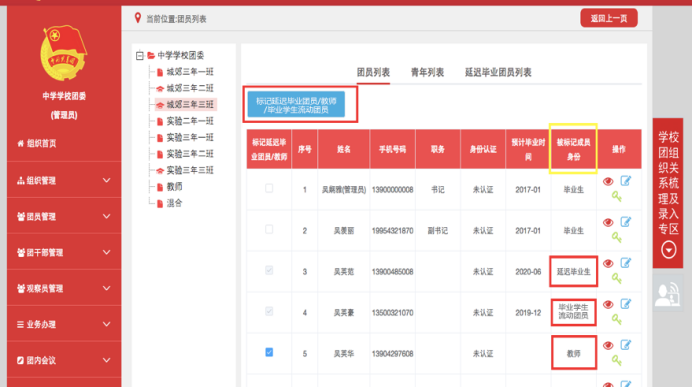Collapse the 中学学校团委 tree node
Viewport: 693px width, 387px height.
140,56
